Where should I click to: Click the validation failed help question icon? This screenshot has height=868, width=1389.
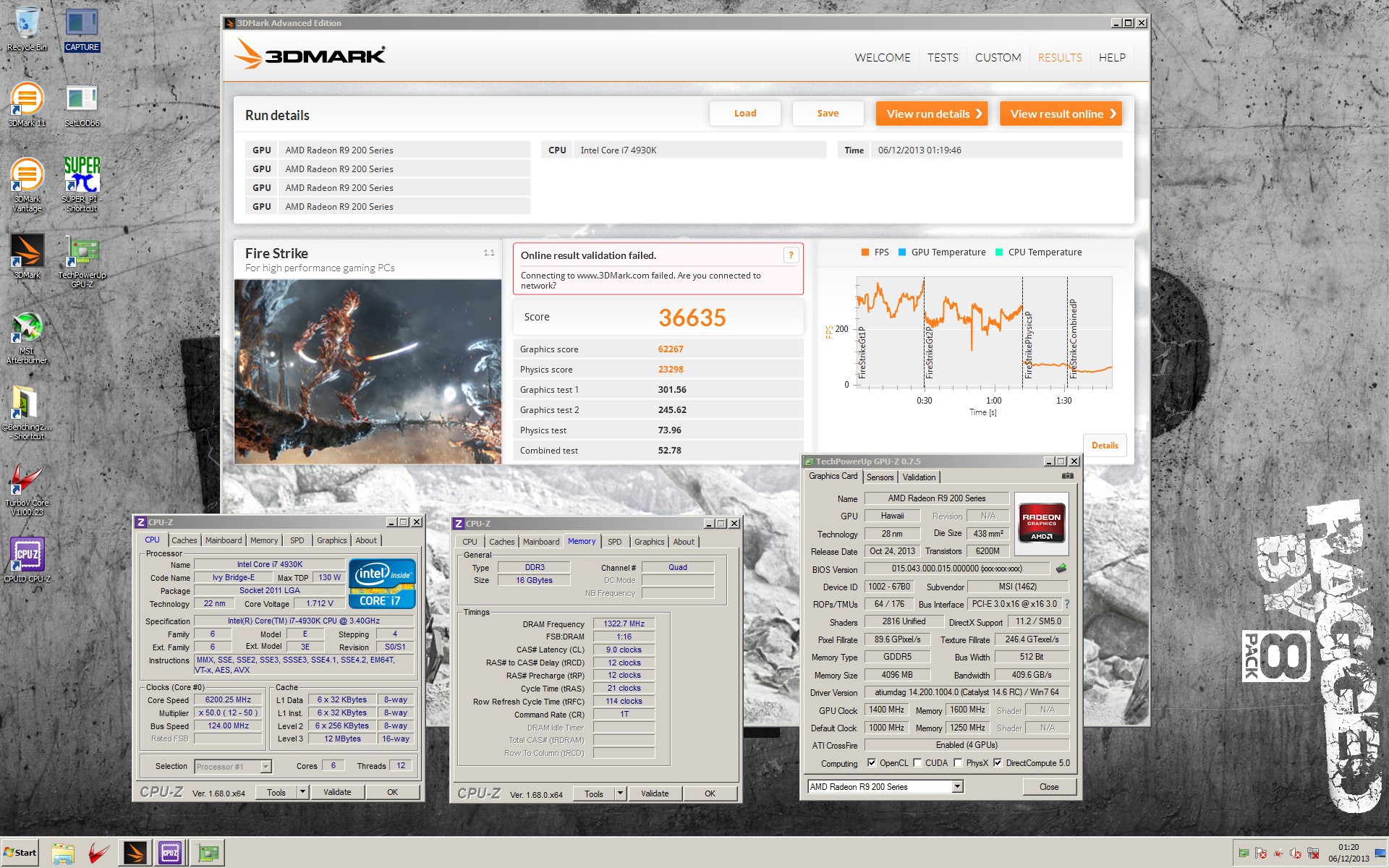pos(791,255)
